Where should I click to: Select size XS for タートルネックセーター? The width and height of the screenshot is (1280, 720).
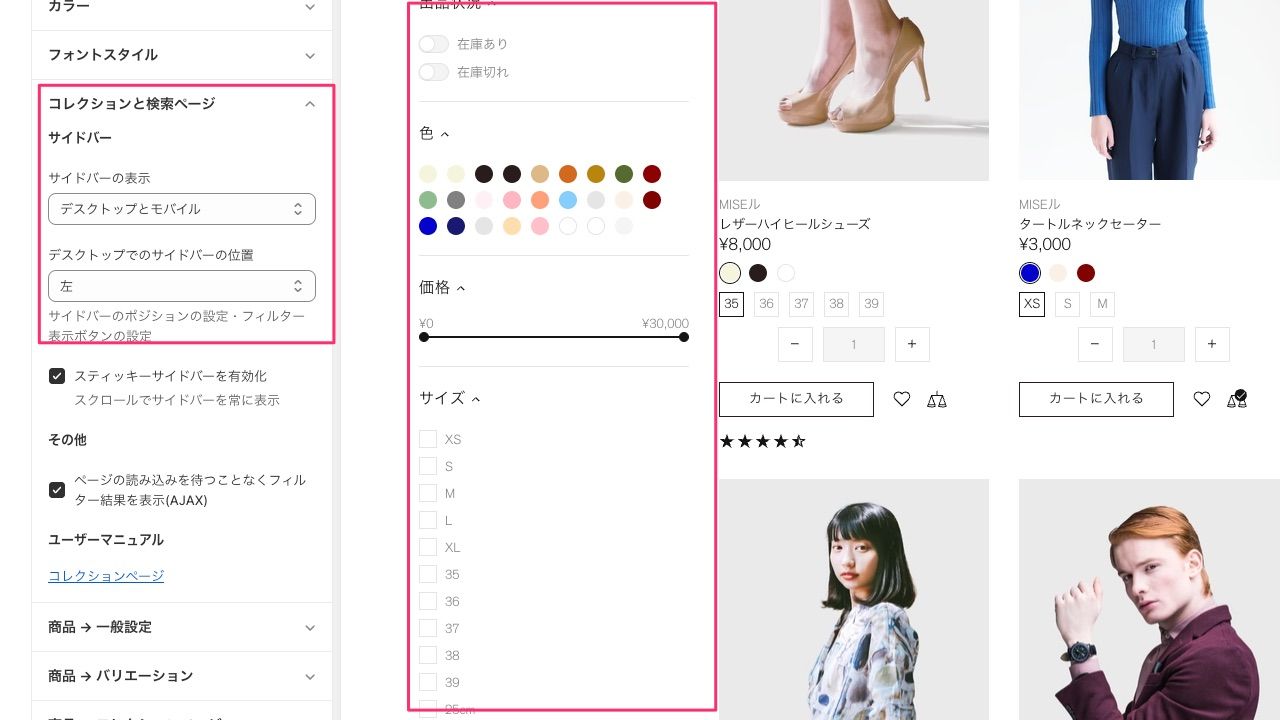1032,304
